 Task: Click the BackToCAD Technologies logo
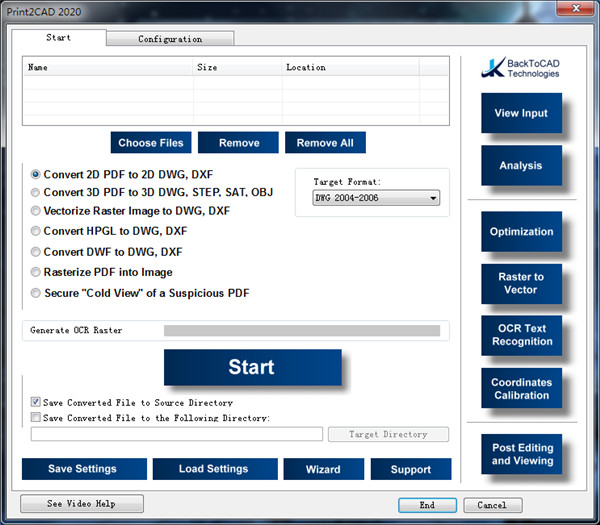tap(520, 68)
